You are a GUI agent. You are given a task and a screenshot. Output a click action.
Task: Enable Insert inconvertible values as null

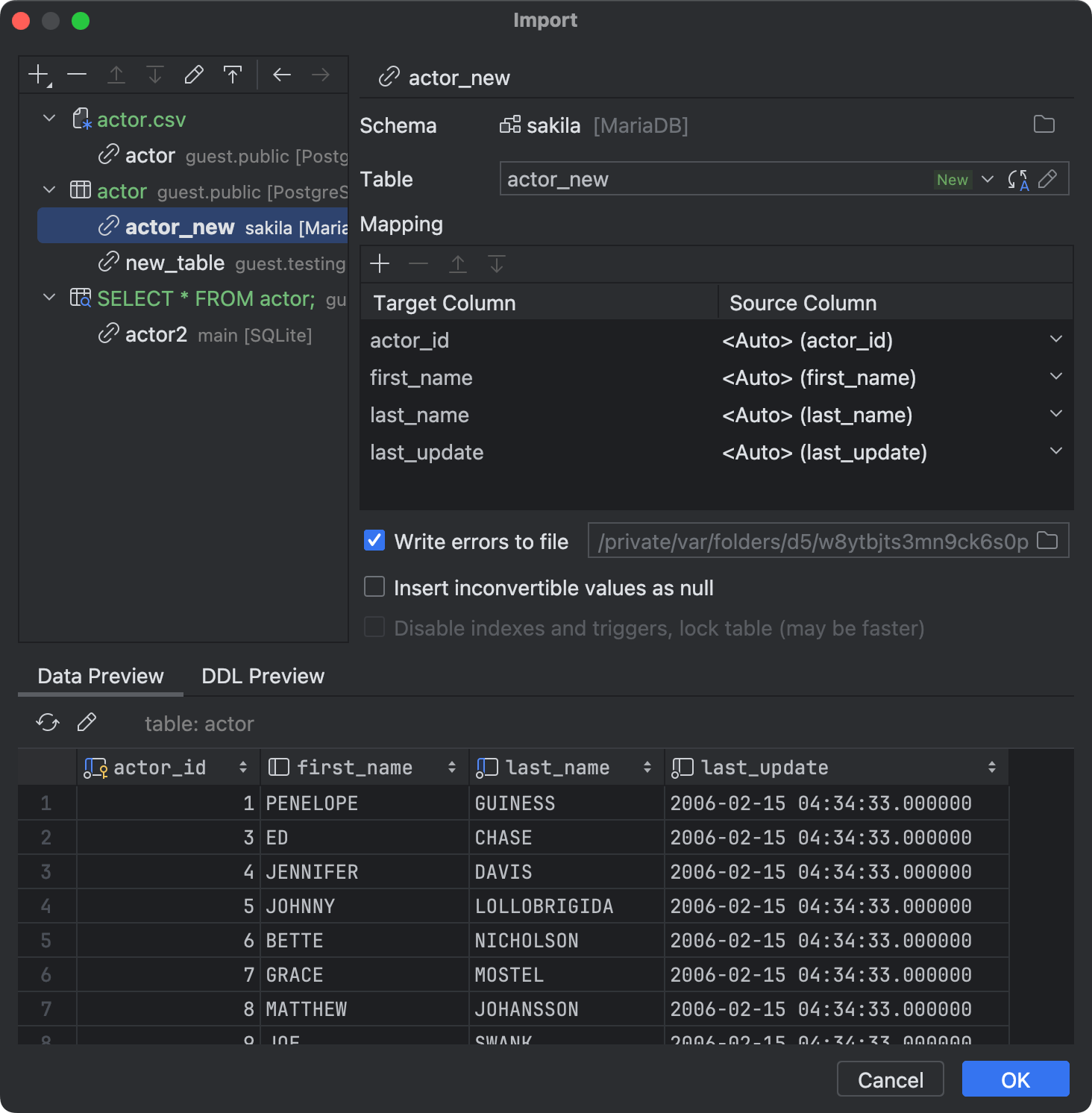tap(374, 587)
